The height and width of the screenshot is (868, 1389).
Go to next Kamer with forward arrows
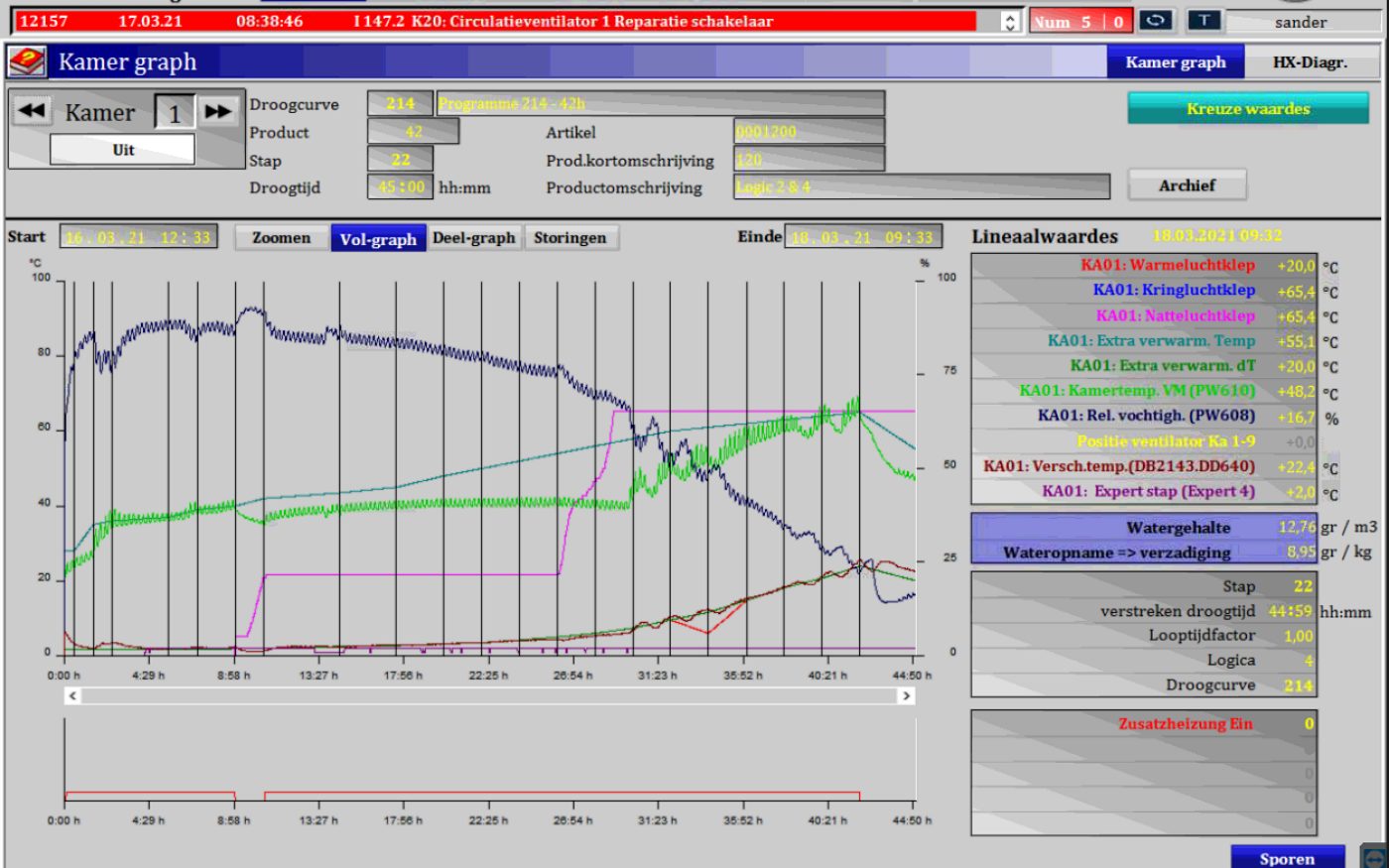pos(217,112)
